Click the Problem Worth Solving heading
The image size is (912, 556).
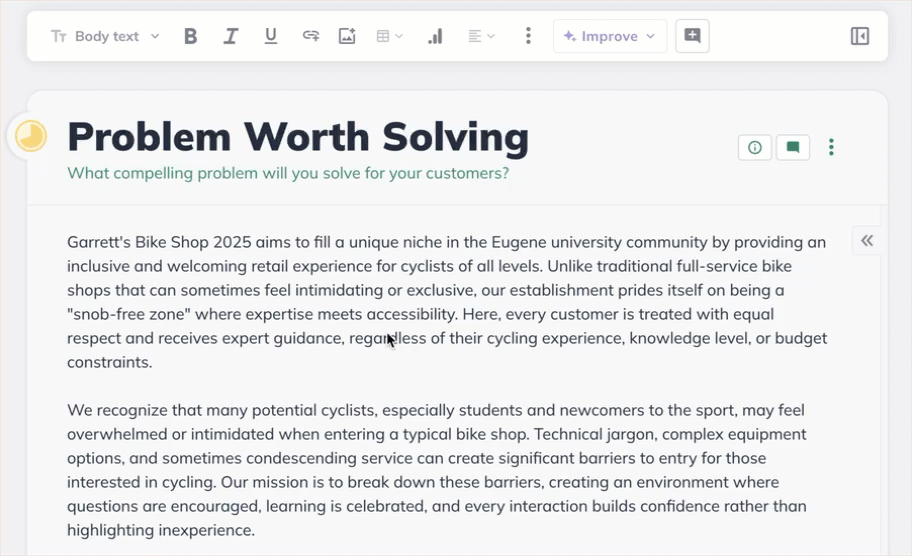pos(298,137)
